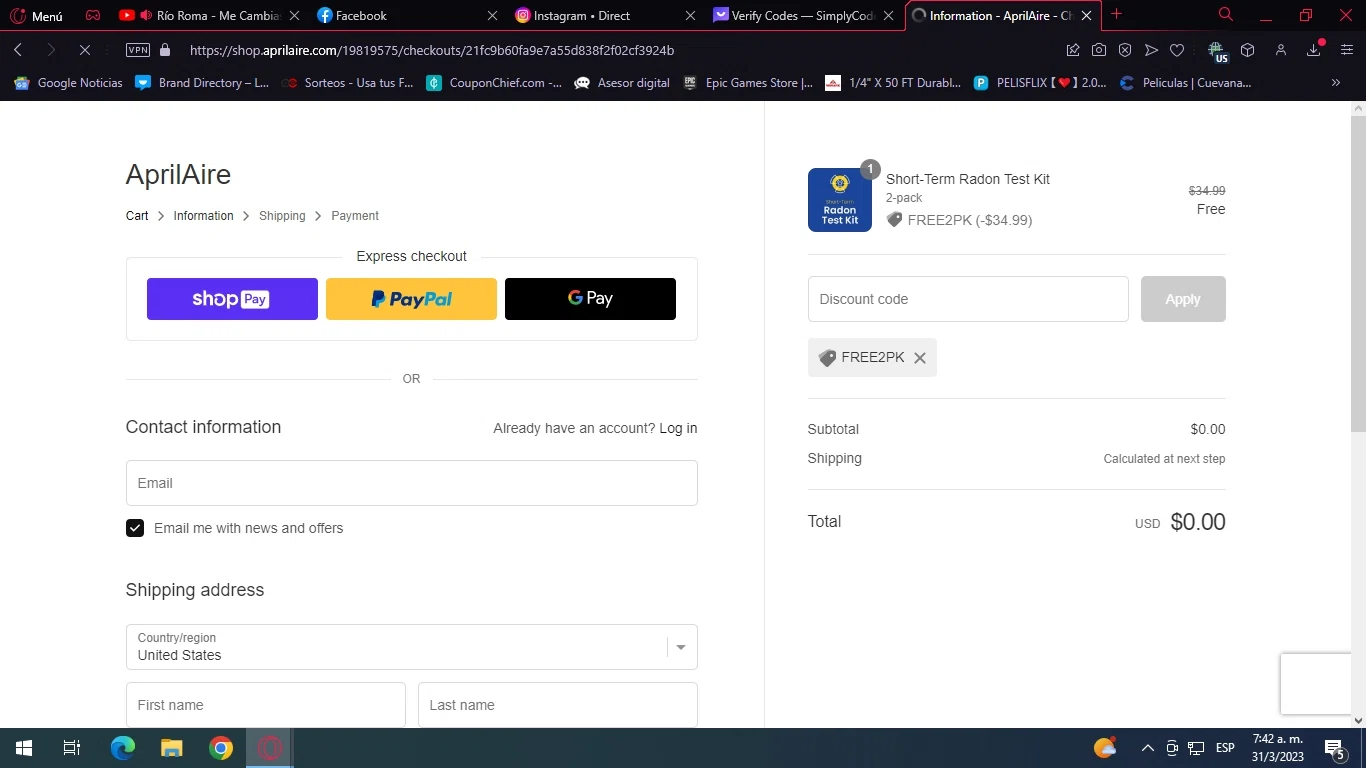Viewport: 1366px width, 768px height.
Task: Open the GX Corner gamepad icon
Action: click(92, 15)
